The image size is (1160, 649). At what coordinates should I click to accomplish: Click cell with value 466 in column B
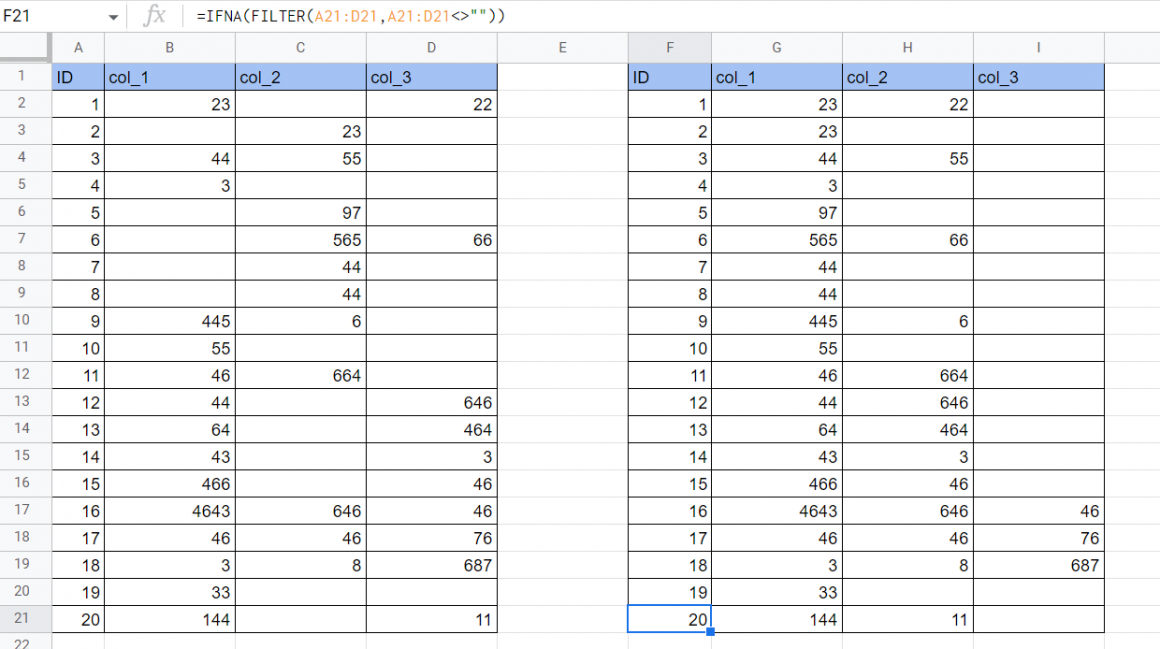pos(169,484)
